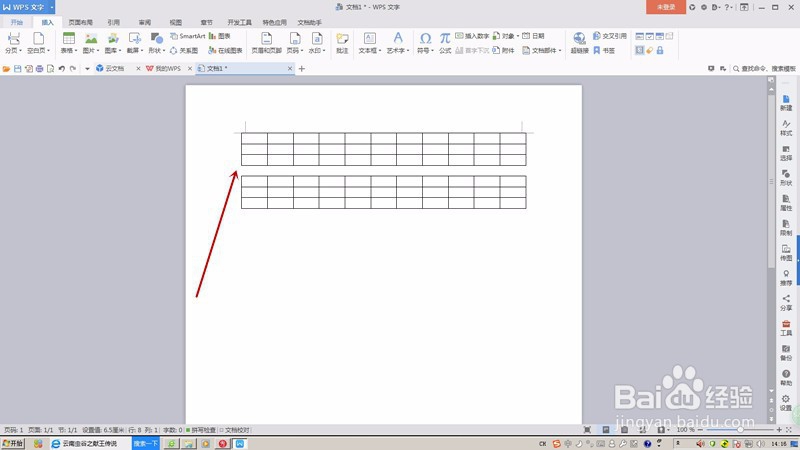
Task: Insert an 在线图表 online chart
Action: [x=226, y=51]
